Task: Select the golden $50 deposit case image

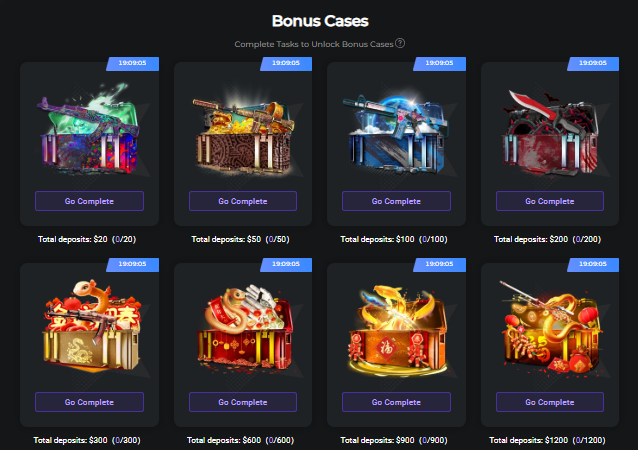Action: [x=243, y=134]
